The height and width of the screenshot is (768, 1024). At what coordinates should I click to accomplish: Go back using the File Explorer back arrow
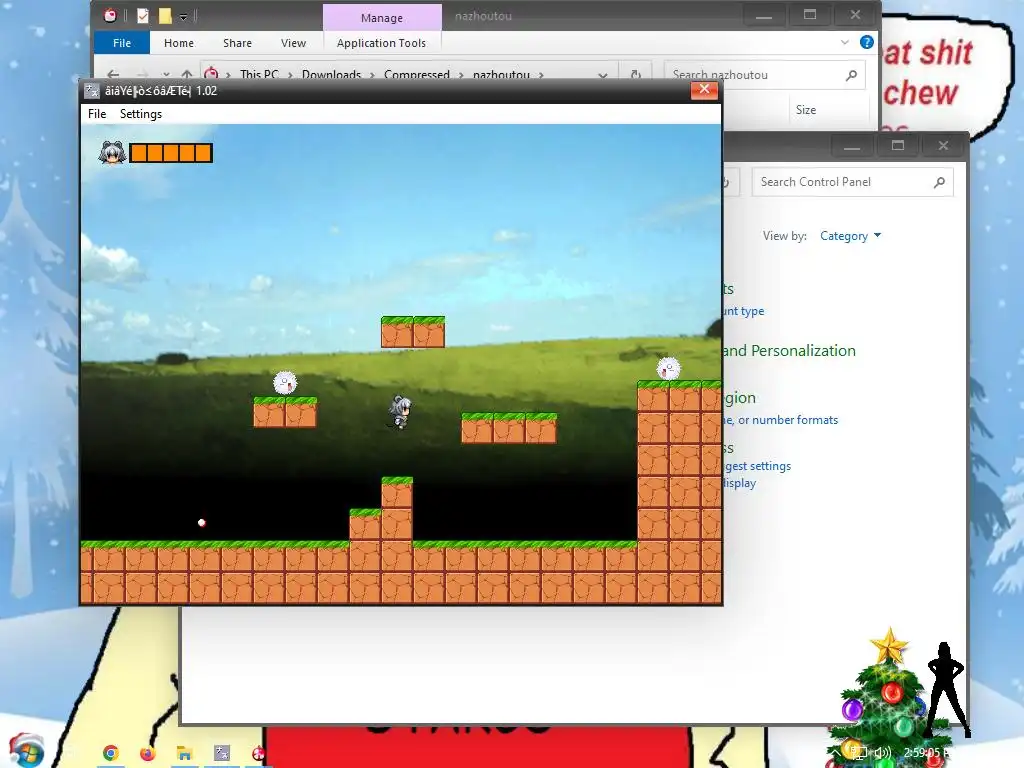click(114, 74)
